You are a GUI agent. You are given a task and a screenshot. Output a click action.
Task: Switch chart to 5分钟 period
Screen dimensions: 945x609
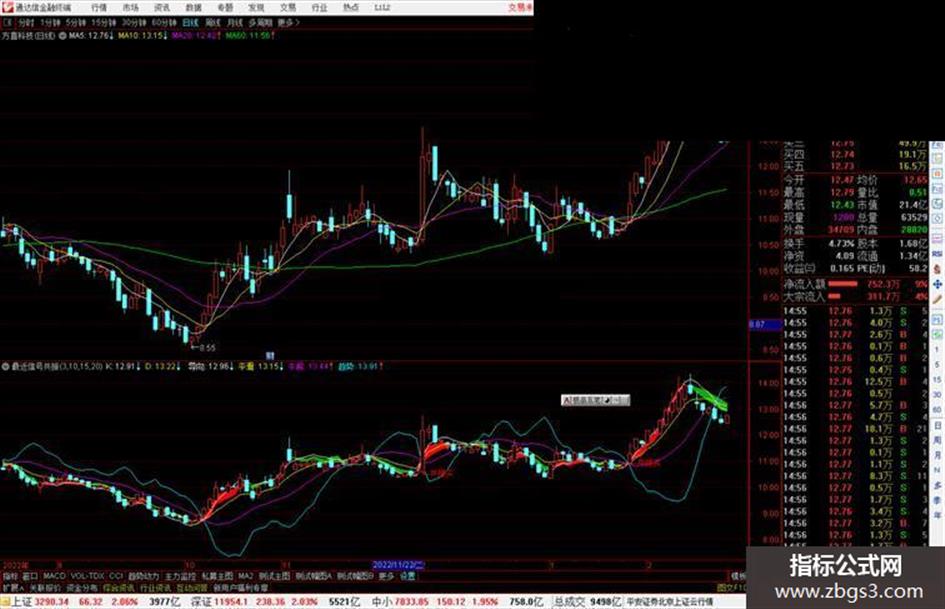pyautogui.click(x=76, y=23)
